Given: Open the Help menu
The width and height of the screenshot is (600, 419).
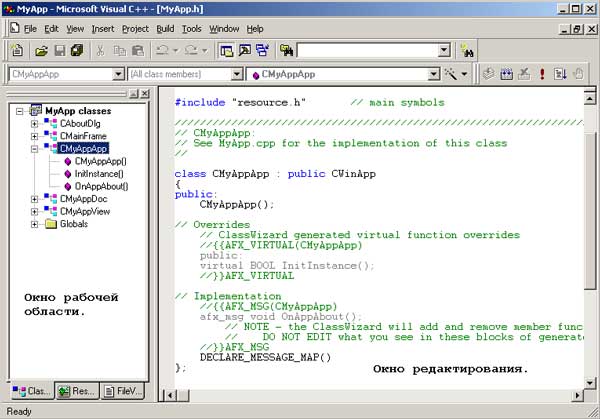Looking at the screenshot, I should pyautogui.click(x=255, y=29).
